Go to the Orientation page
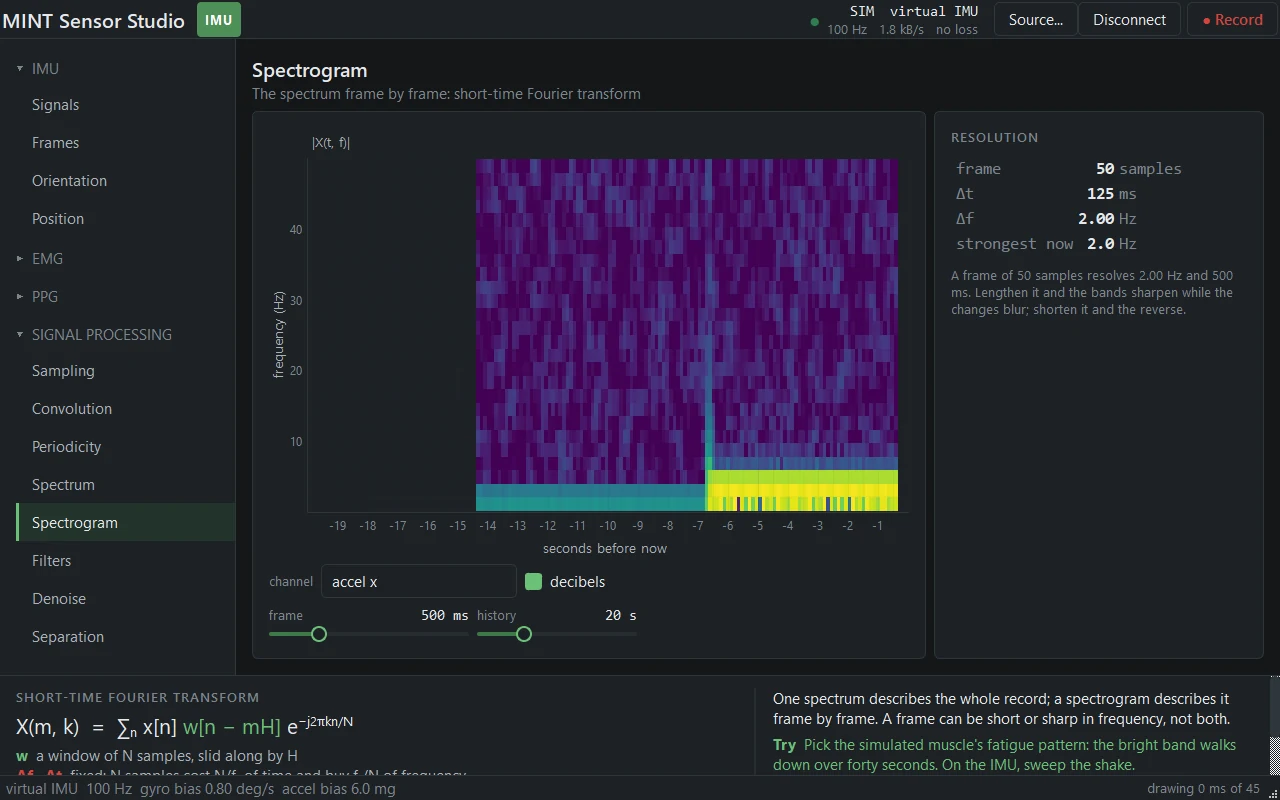 126,181
